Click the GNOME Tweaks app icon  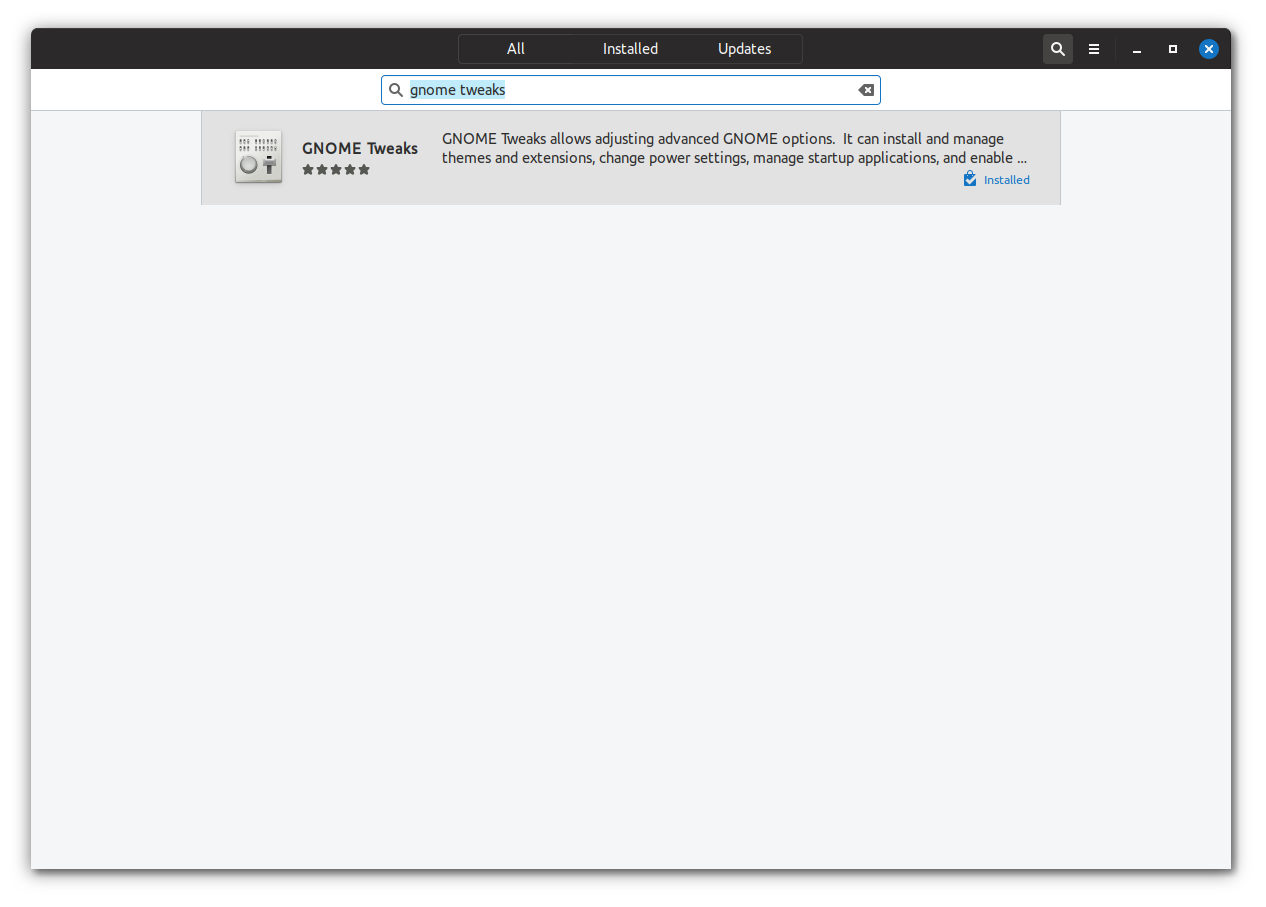pyautogui.click(x=258, y=157)
